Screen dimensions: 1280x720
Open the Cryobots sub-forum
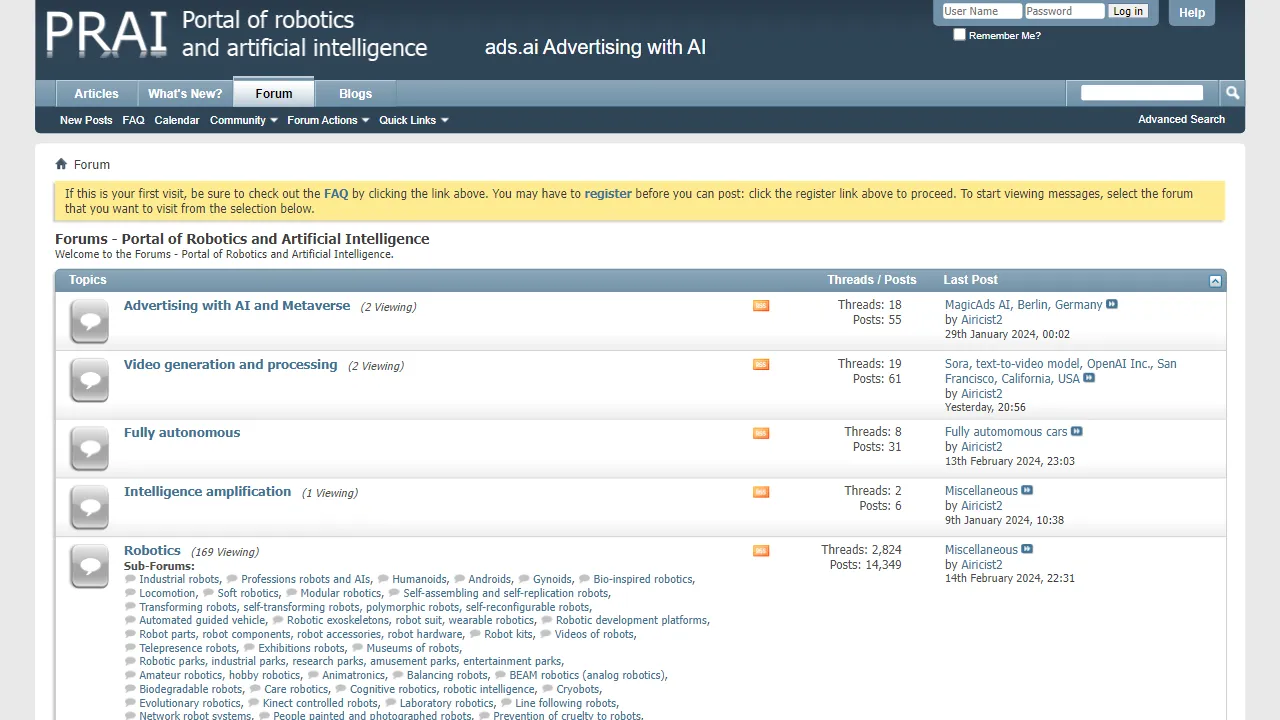578,689
